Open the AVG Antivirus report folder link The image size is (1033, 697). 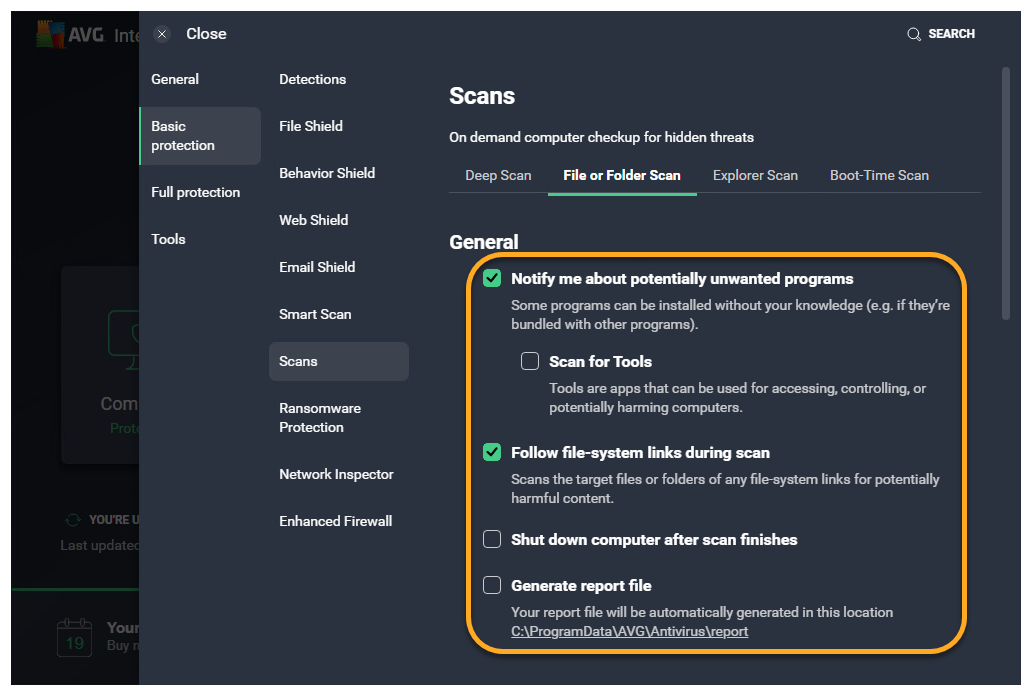[629, 631]
